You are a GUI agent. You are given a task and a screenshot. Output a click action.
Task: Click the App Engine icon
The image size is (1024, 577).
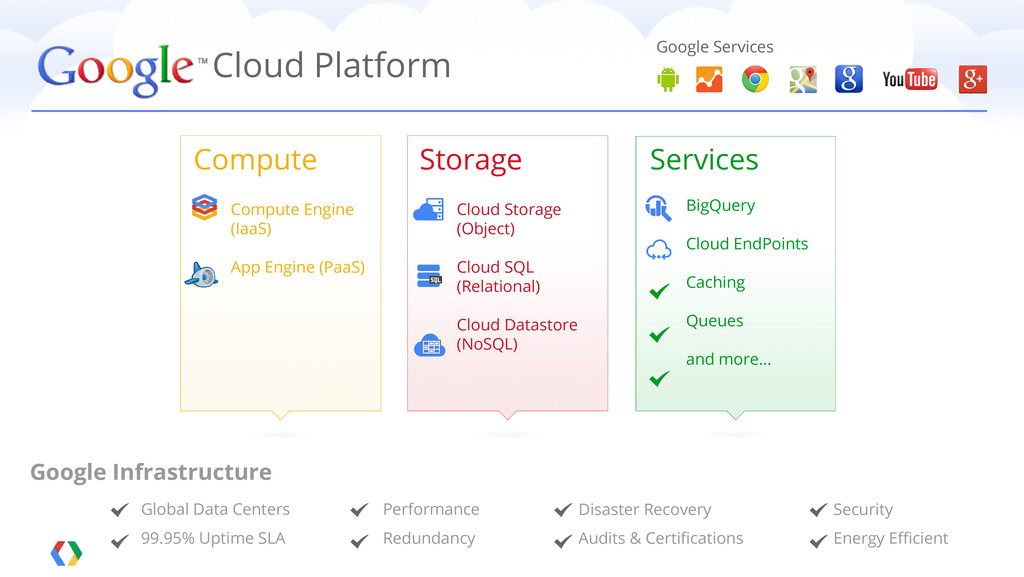201,275
